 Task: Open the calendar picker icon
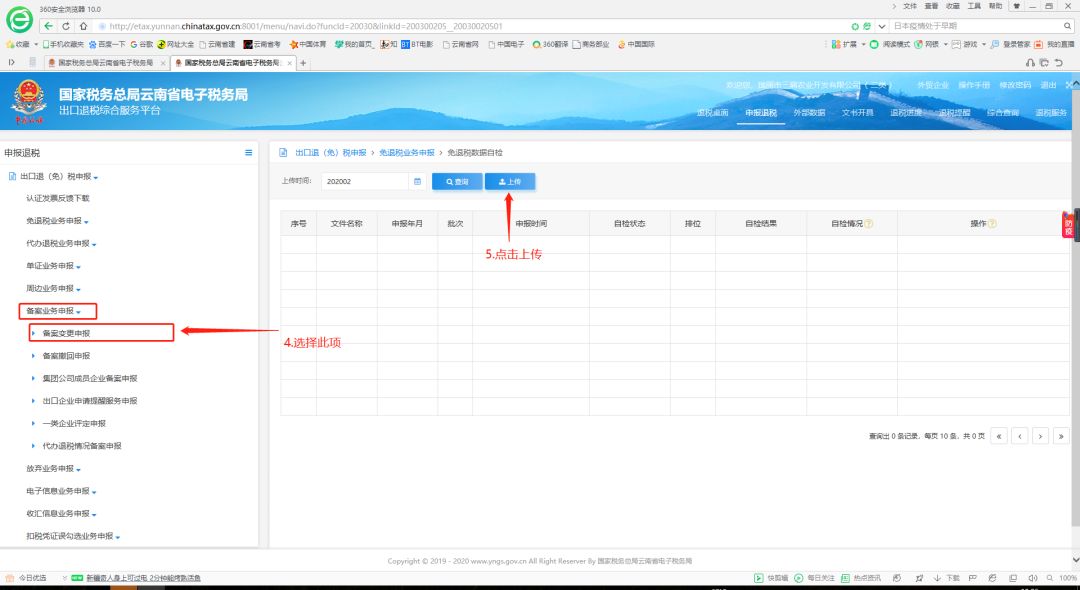click(417, 182)
